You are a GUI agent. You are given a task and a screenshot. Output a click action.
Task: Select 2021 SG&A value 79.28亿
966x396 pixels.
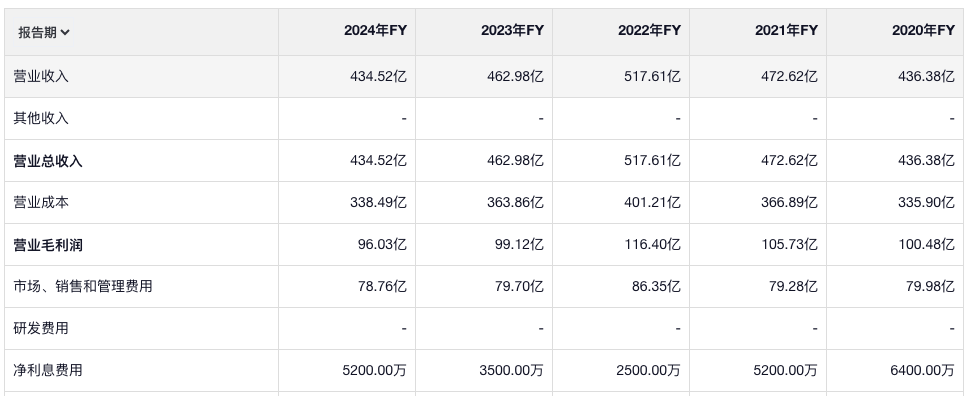(793, 286)
